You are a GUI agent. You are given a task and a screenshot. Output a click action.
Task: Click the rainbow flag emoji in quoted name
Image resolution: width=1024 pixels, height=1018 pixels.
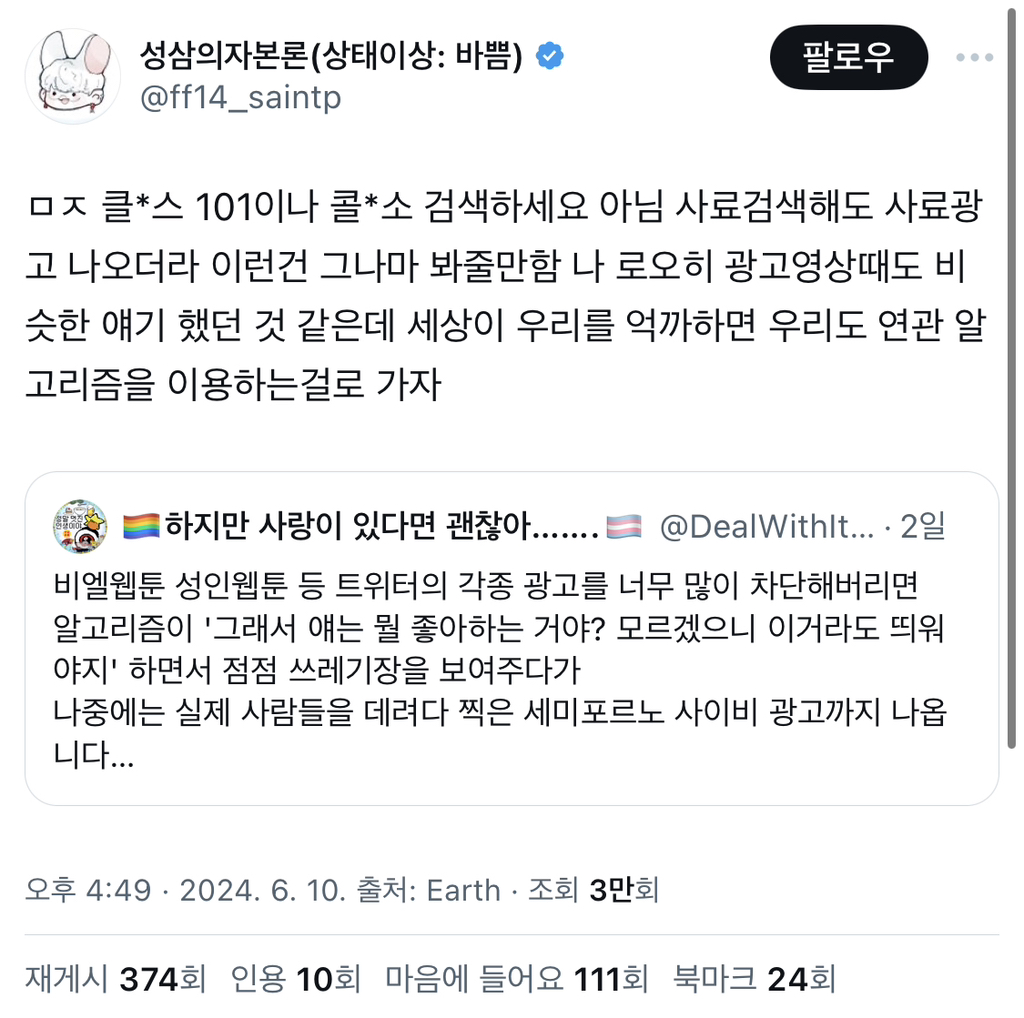click(x=141, y=526)
